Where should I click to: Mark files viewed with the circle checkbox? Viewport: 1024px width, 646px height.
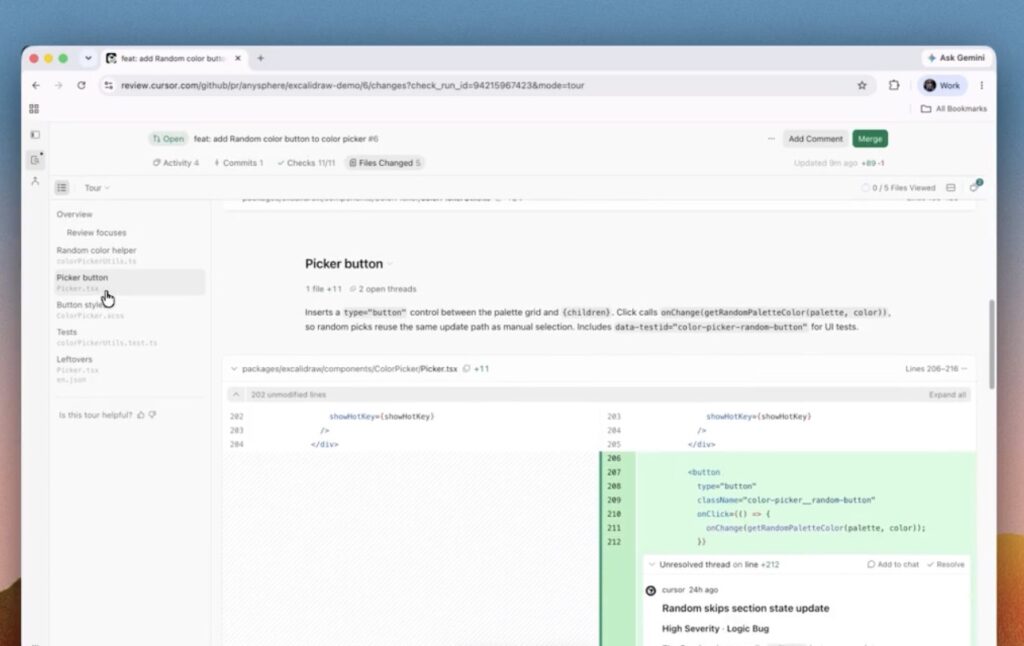[x=865, y=187]
